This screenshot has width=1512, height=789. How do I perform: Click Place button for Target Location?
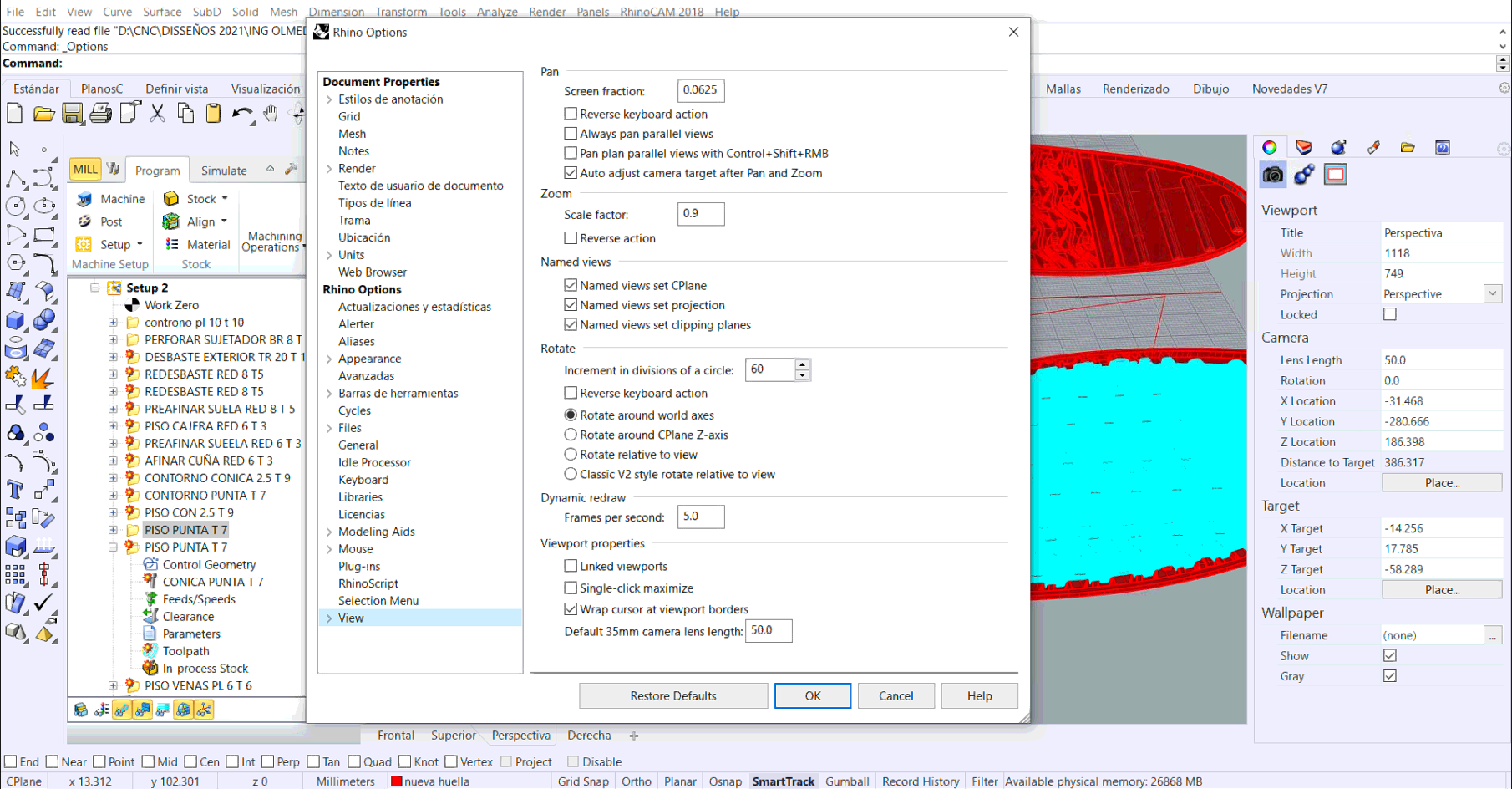point(1442,589)
